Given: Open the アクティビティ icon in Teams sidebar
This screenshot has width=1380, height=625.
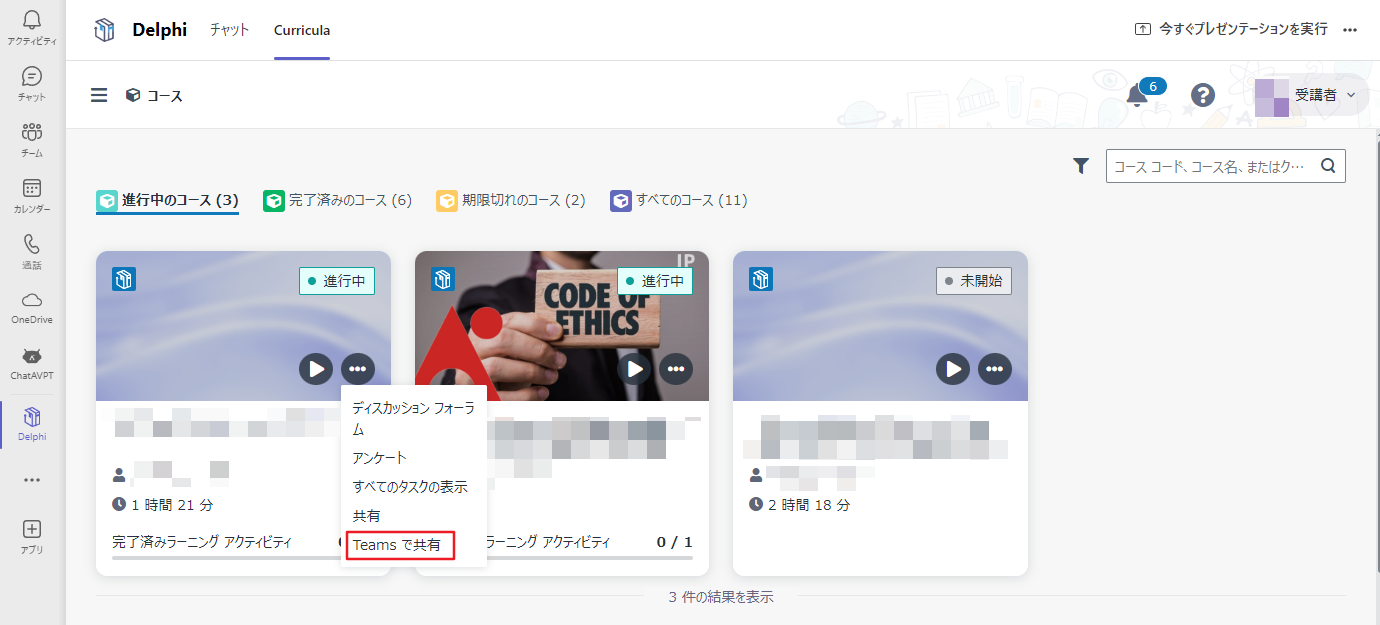Looking at the screenshot, I should pyautogui.click(x=30, y=24).
